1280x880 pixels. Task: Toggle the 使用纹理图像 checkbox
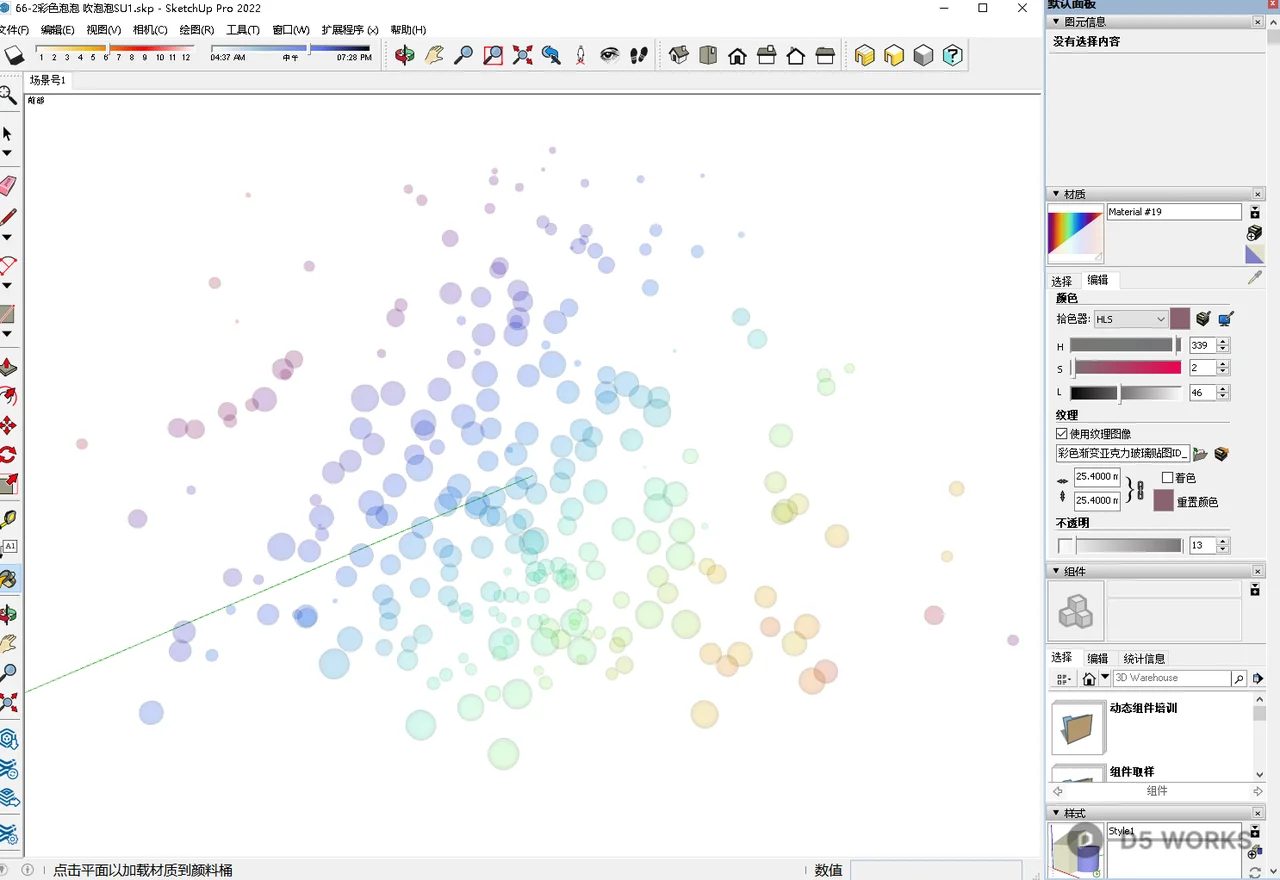(x=1062, y=434)
